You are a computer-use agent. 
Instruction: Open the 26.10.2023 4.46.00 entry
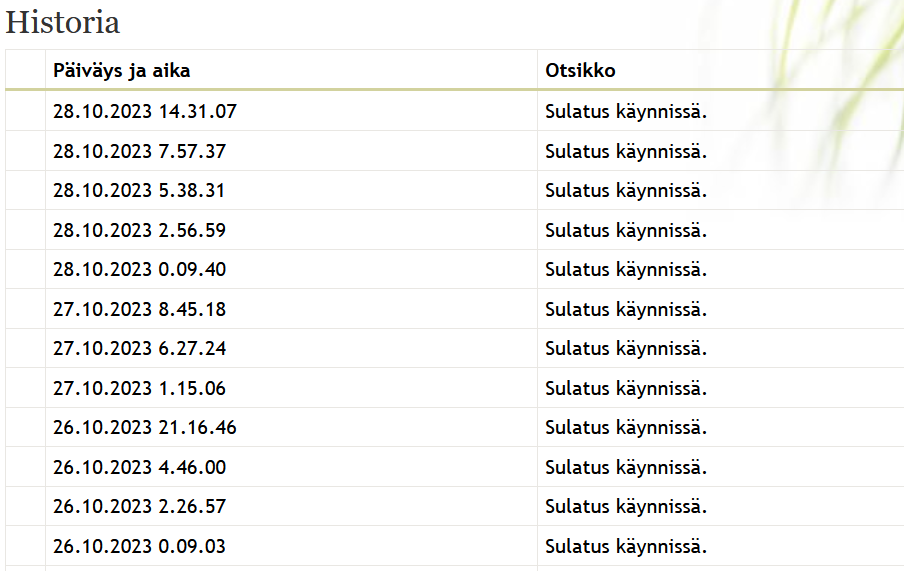(x=139, y=467)
